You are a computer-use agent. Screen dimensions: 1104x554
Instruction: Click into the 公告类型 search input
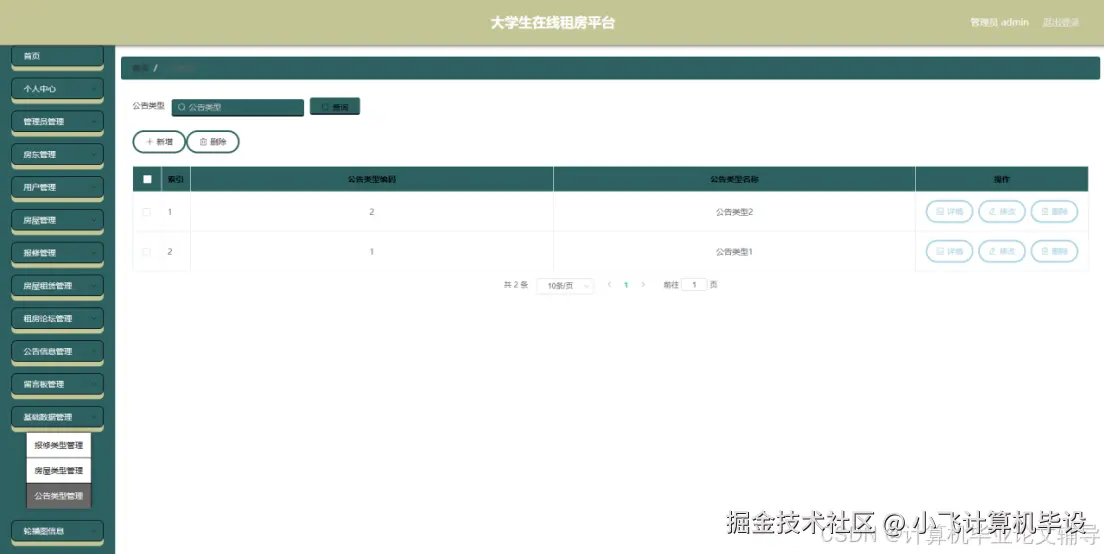238,107
